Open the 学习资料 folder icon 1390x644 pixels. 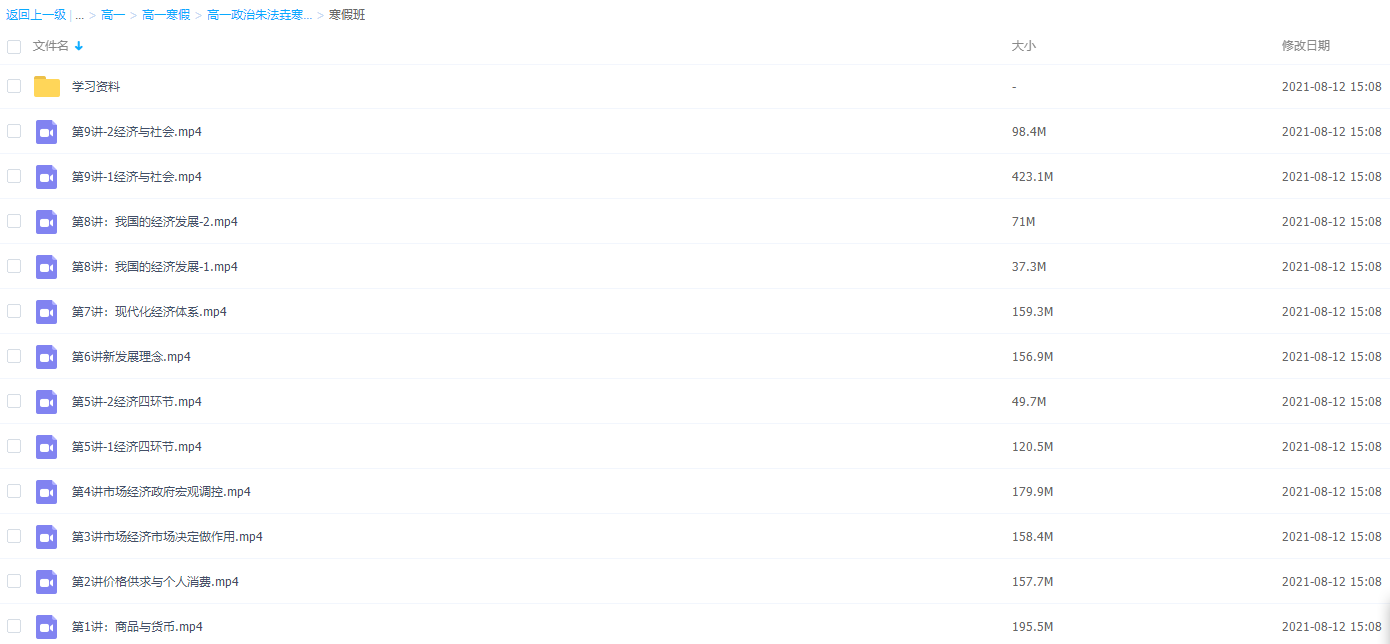click(47, 87)
